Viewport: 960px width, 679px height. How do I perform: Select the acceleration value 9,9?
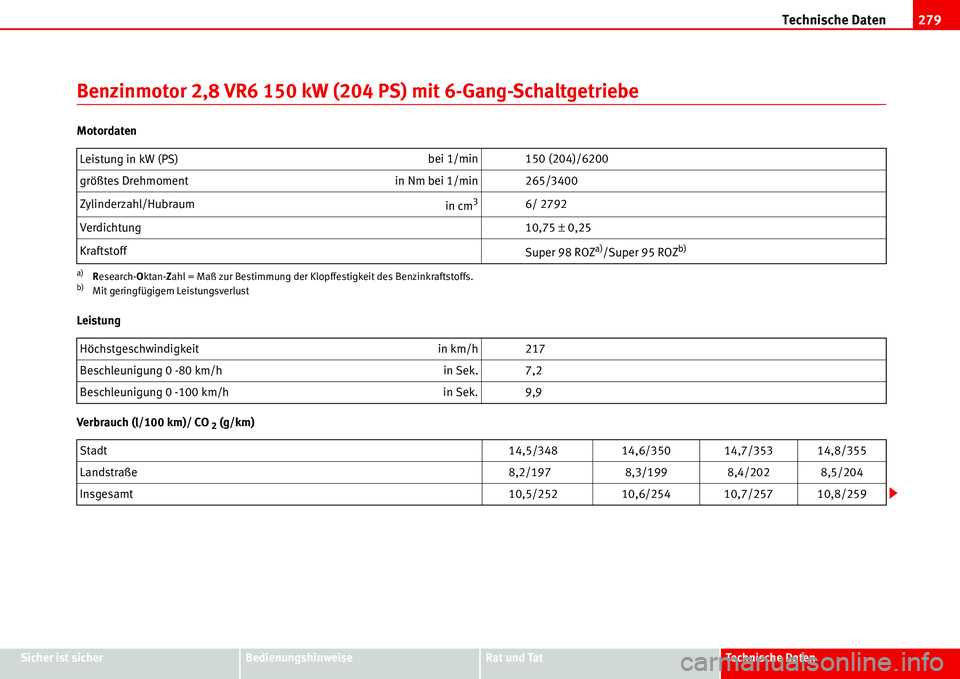pyautogui.click(x=533, y=392)
